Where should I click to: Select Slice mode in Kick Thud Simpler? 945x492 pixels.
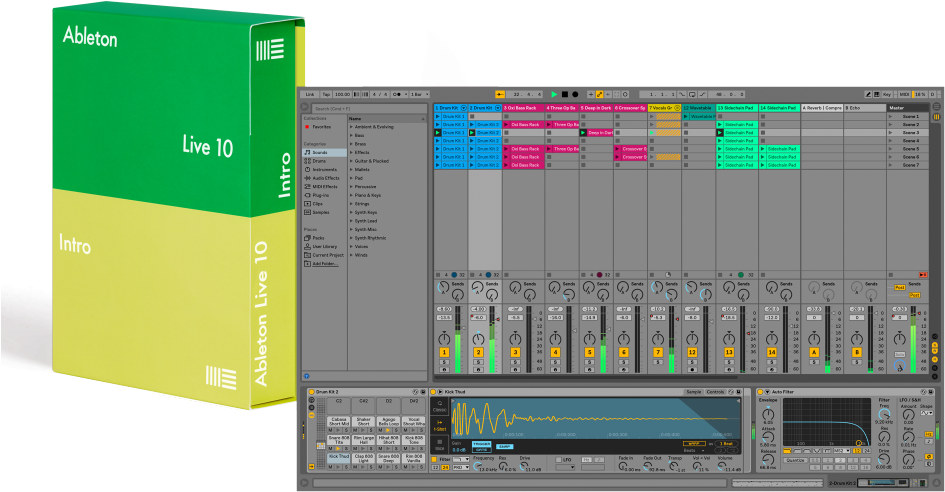[x=440, y=444]
